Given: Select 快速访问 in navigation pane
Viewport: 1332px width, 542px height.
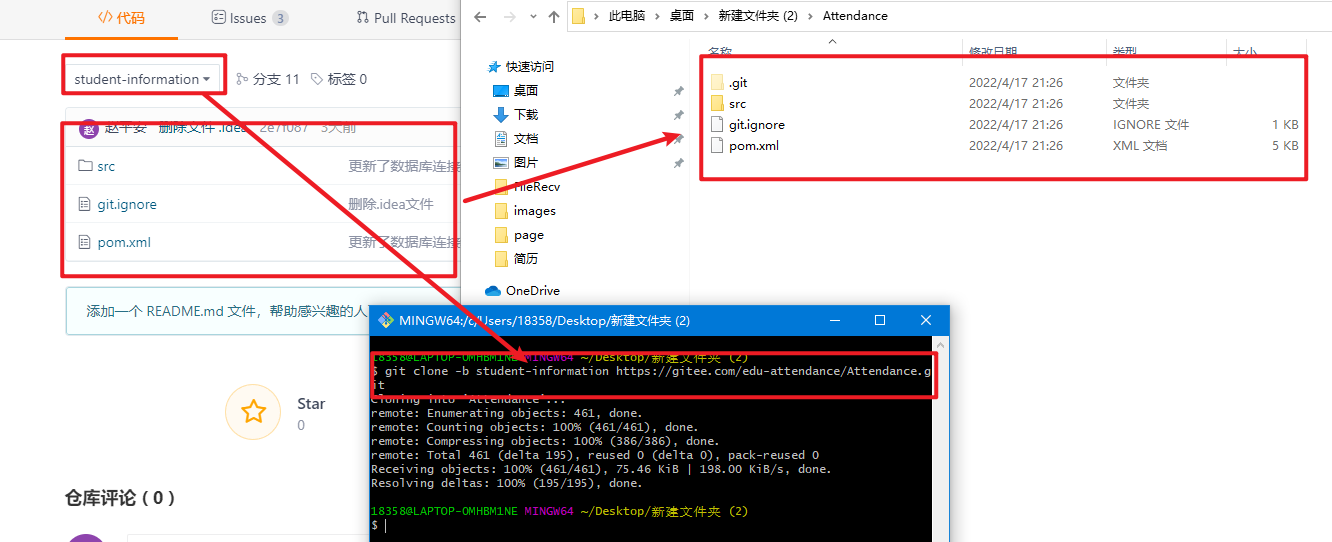Looking at the screenshot, I should click(529, 67).
